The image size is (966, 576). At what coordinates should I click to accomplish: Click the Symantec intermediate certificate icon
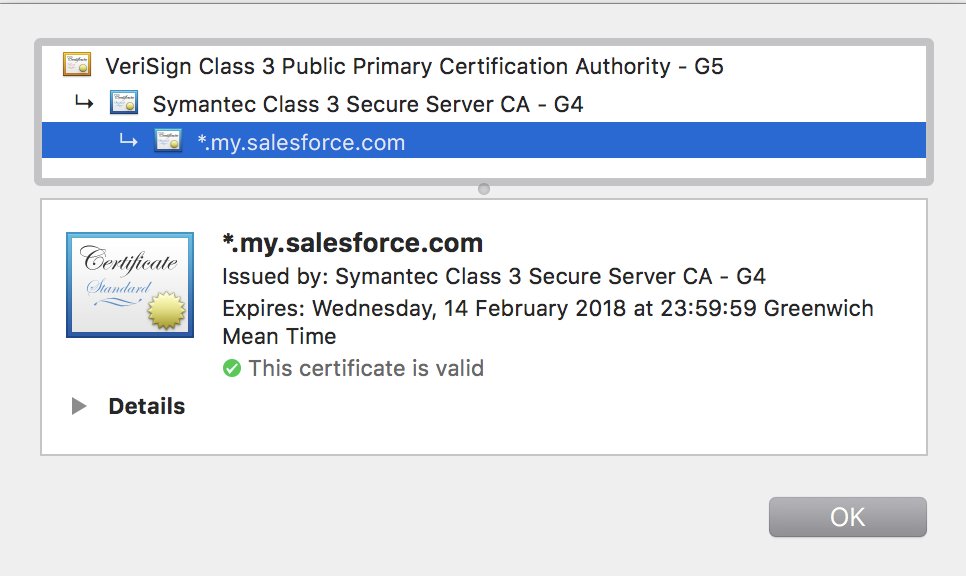point(124,102)
